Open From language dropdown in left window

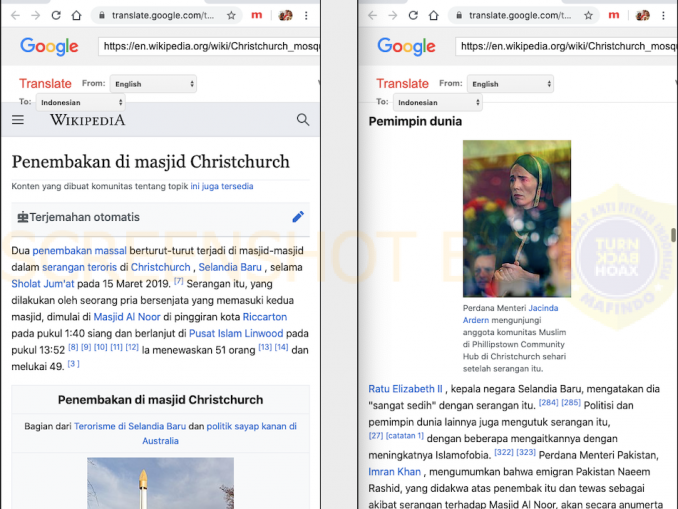click(154, 84)
